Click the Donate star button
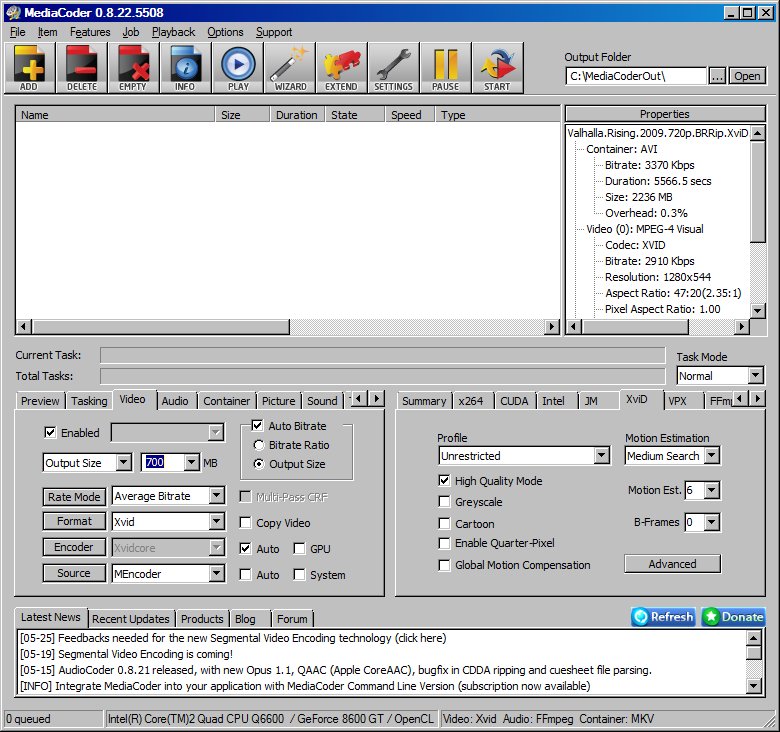The height and width of the screenshot is (732, 780). (733, 617)
